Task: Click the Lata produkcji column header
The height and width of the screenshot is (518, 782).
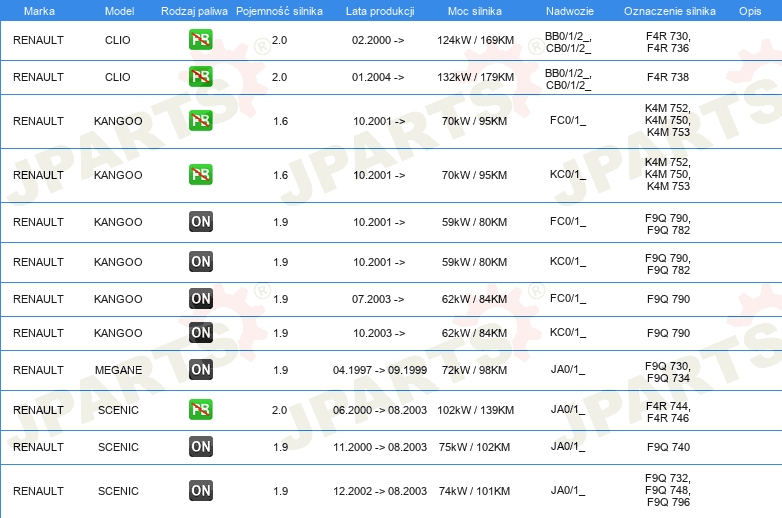Action: point(380,11)
